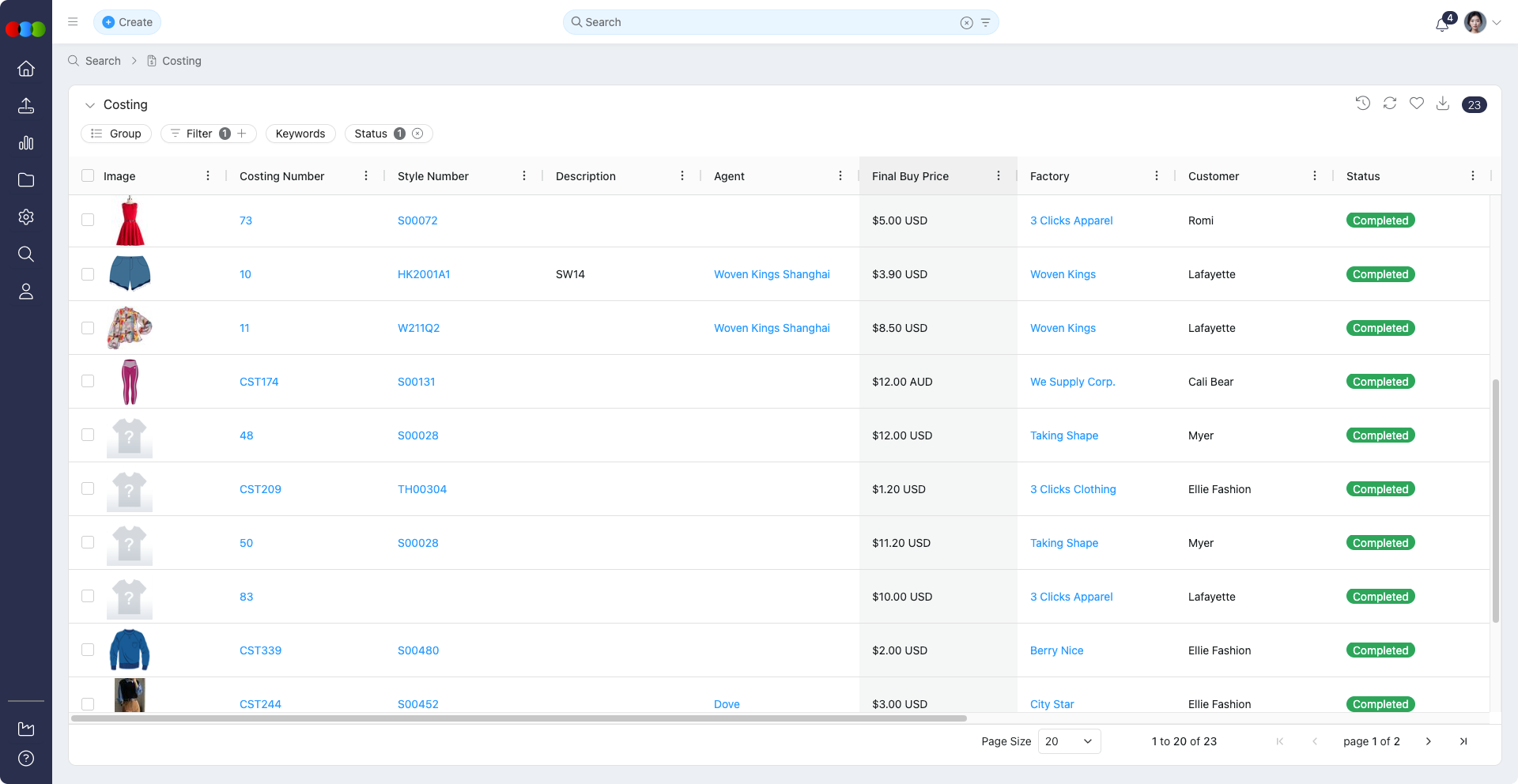Open the notifications bell

1442,24
